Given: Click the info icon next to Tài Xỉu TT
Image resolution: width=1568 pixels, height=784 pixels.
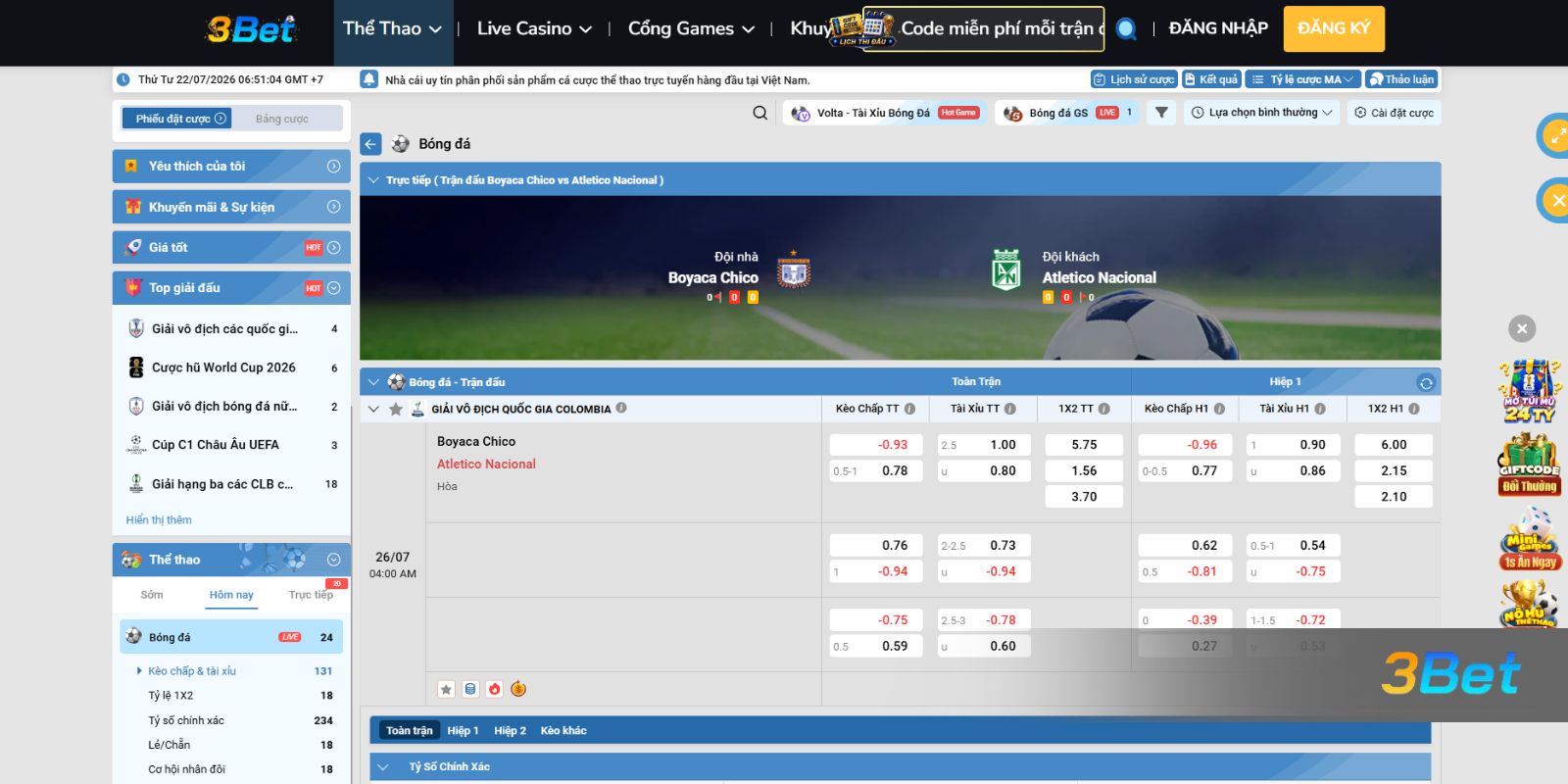Looking at the screenshot, I should [1010, 409].
